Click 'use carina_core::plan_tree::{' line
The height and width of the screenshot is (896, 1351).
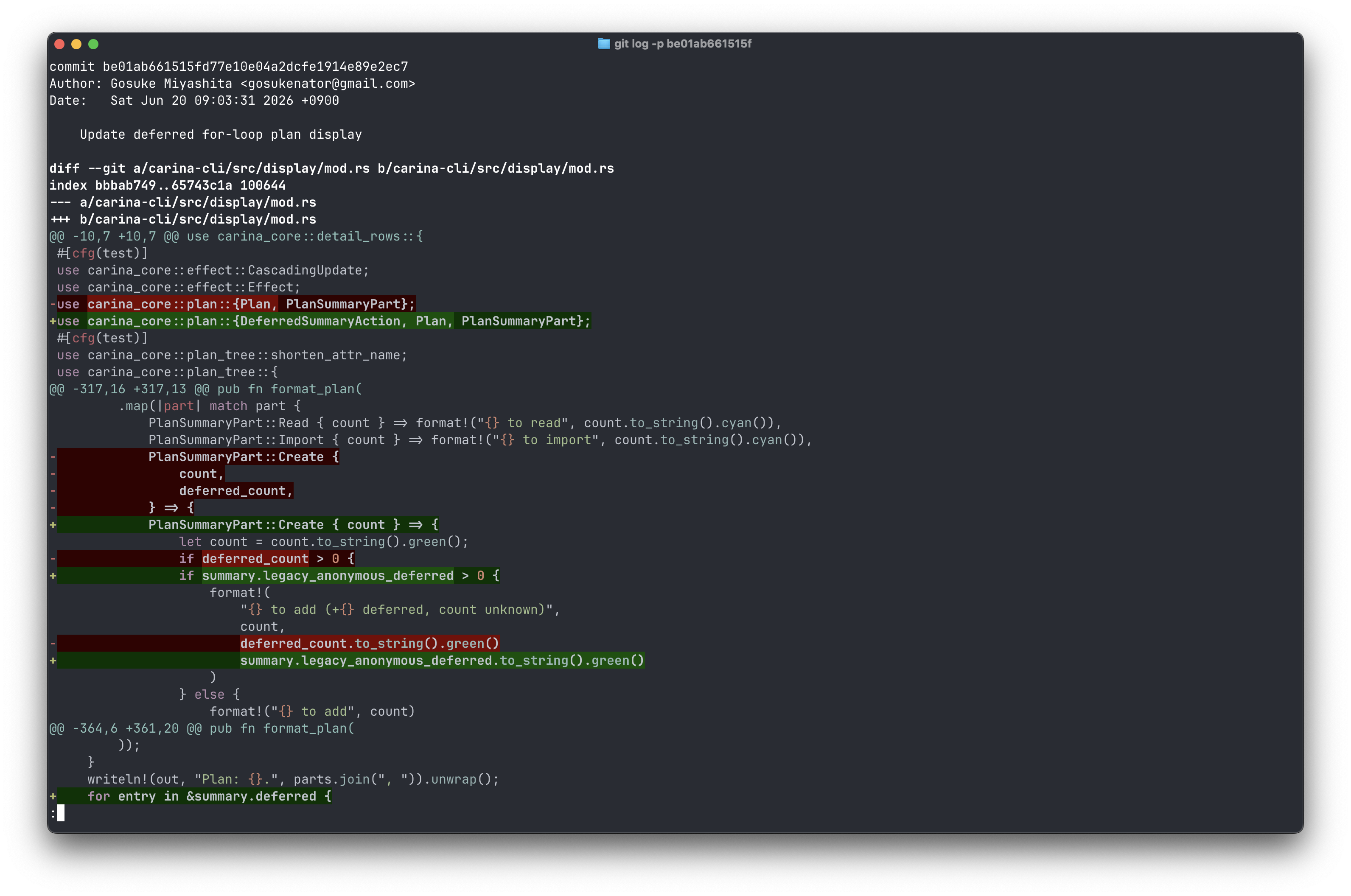(x=168, y=372)
